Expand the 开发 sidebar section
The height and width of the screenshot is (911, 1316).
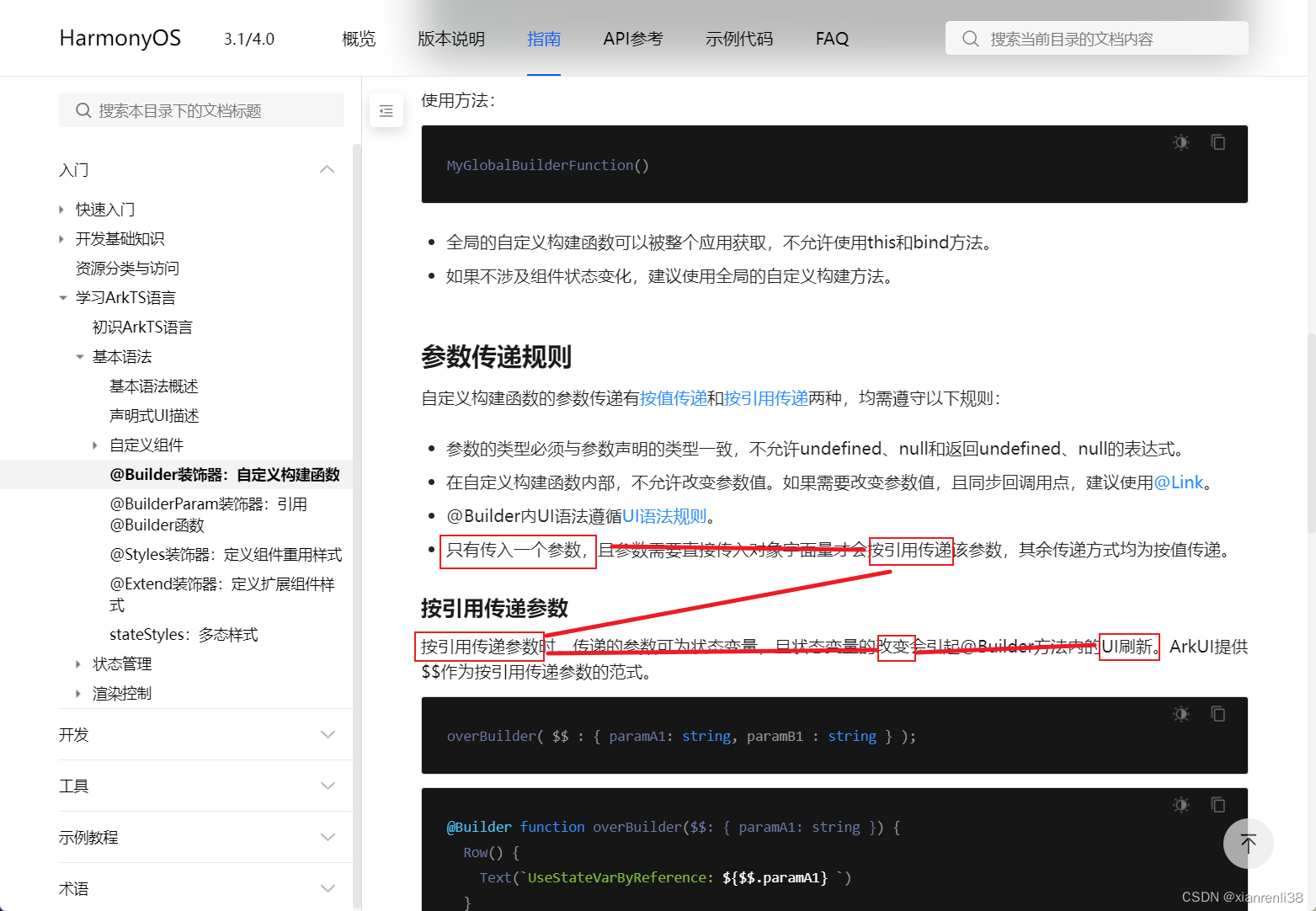[328, 734]
